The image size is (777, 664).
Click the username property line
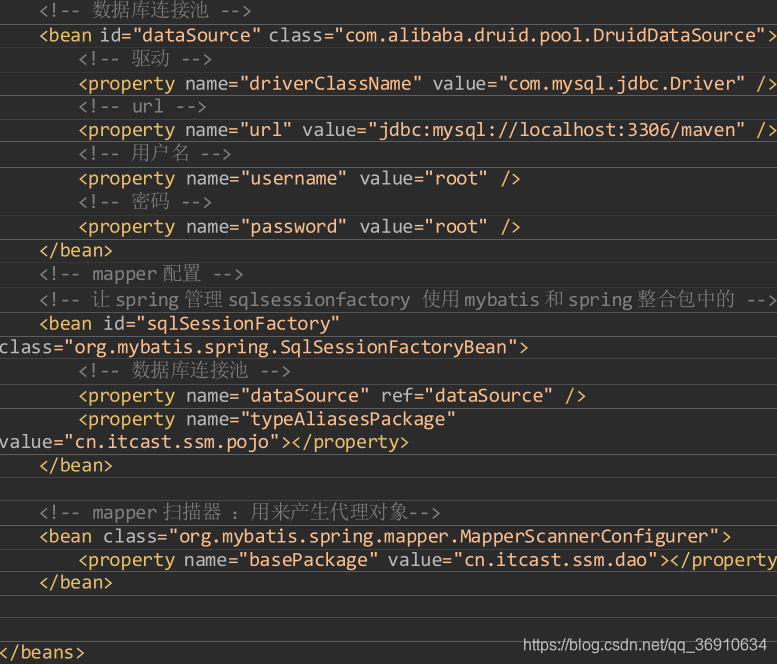[299, 178]
